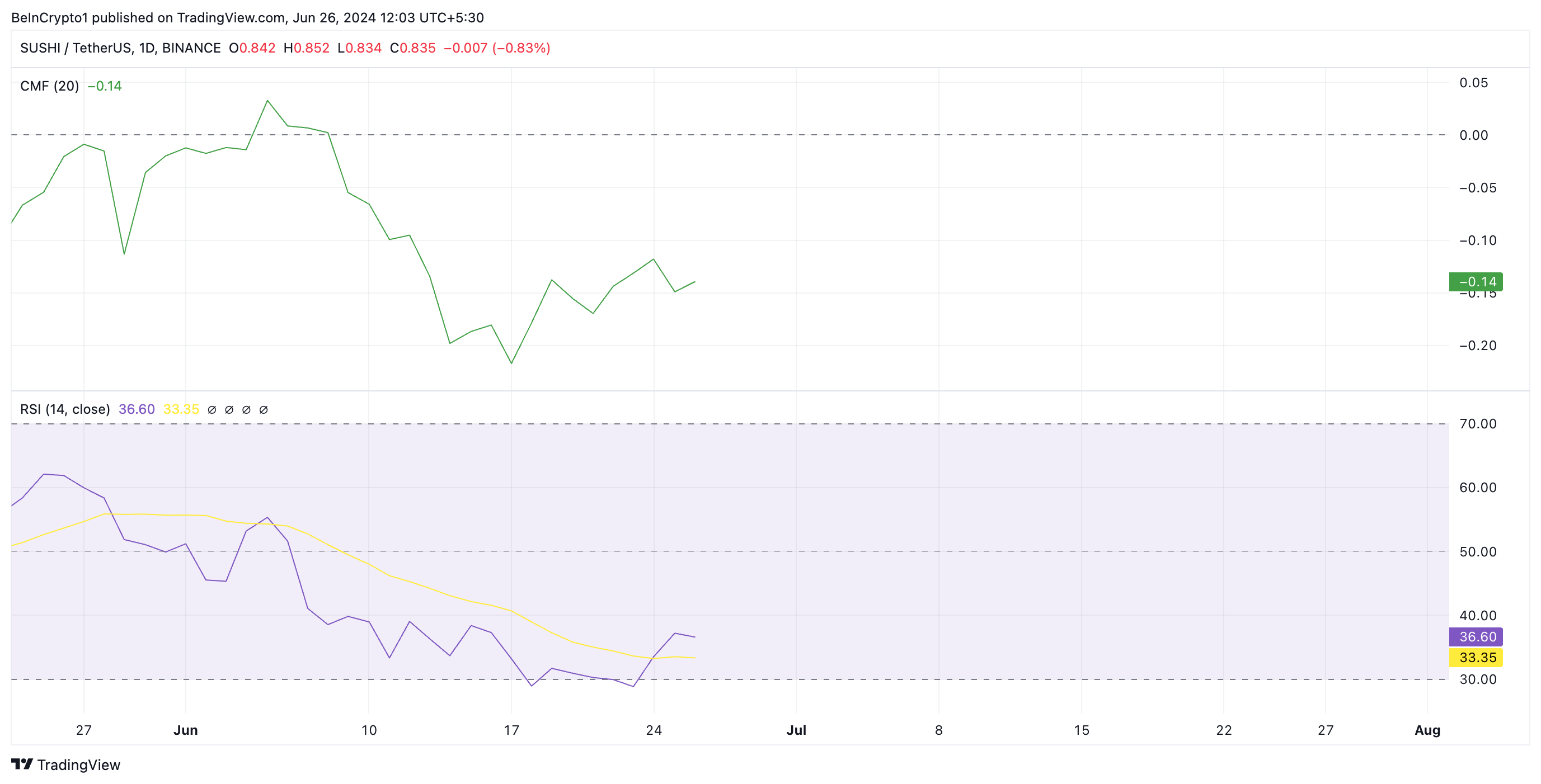The width and height of the screenshot is (1541, 784).
Task: Click the yellow 33.35 RSI average tag
Action: coord(1475,658)
